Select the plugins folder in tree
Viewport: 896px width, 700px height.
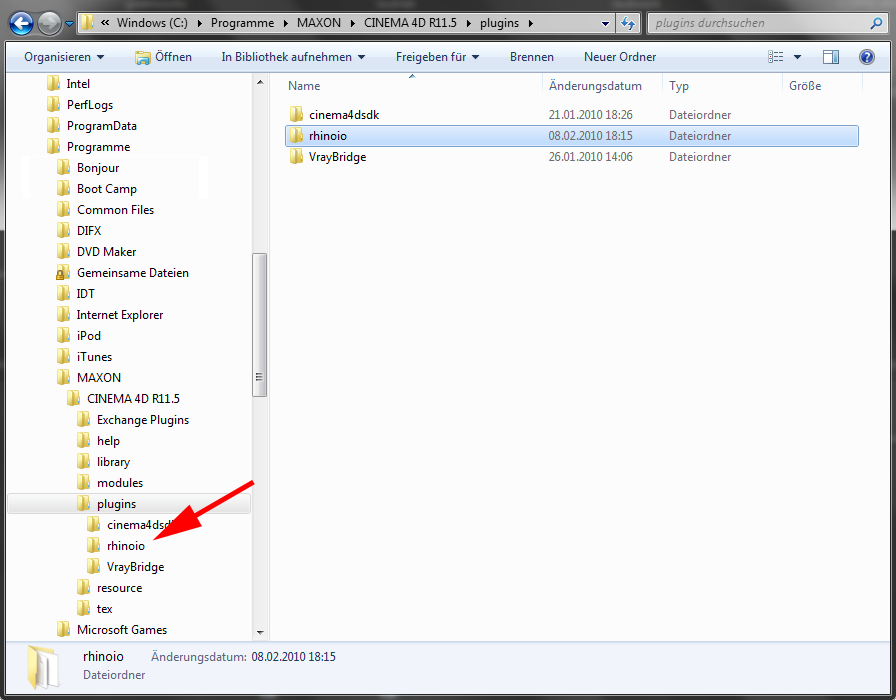pos(129,504)
